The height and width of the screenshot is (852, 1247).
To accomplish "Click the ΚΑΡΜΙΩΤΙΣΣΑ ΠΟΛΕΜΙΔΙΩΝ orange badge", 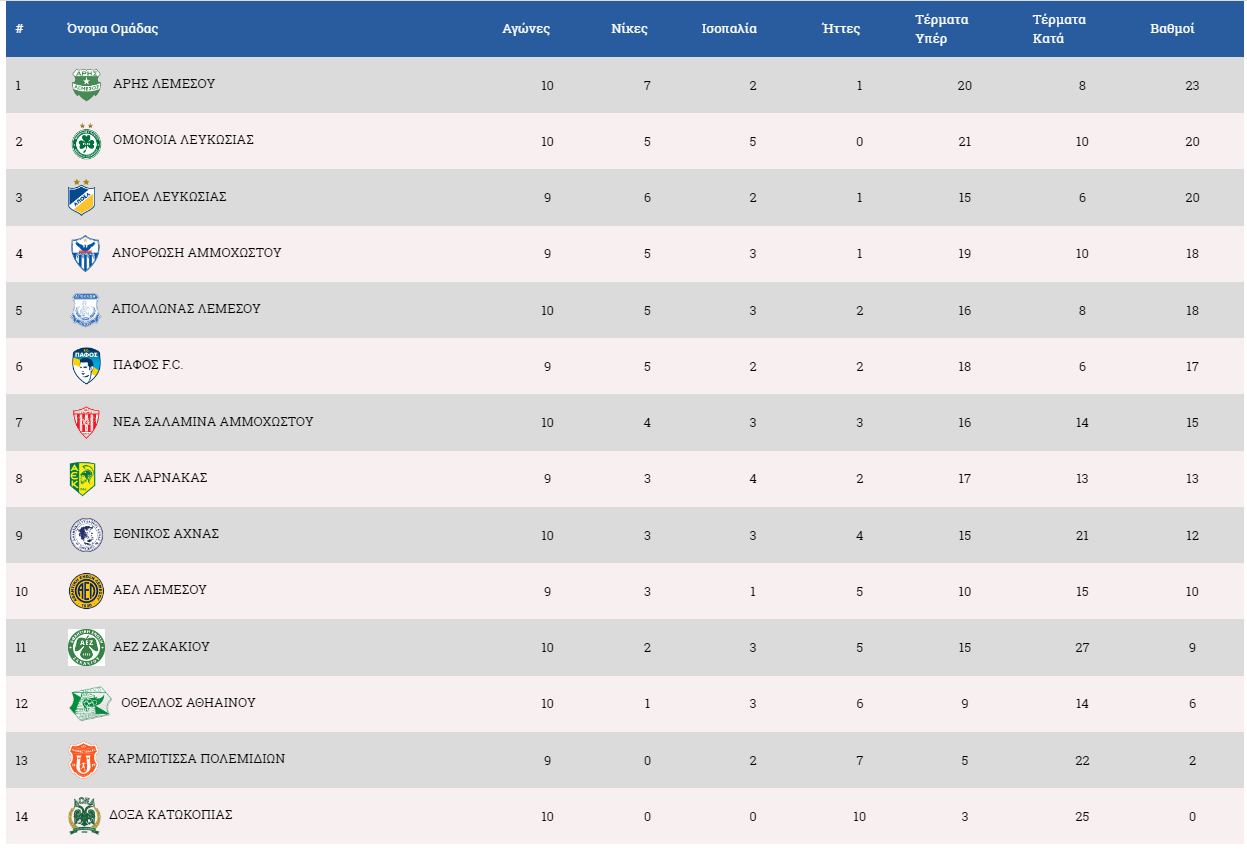I will tap(82, 760).
